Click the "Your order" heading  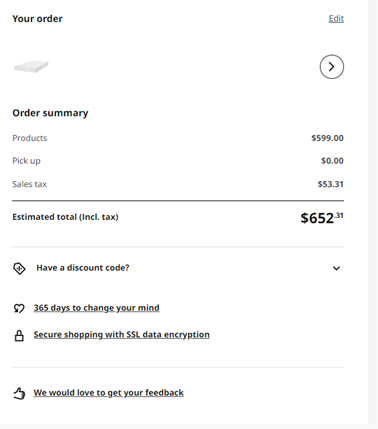tap(37, 19)
